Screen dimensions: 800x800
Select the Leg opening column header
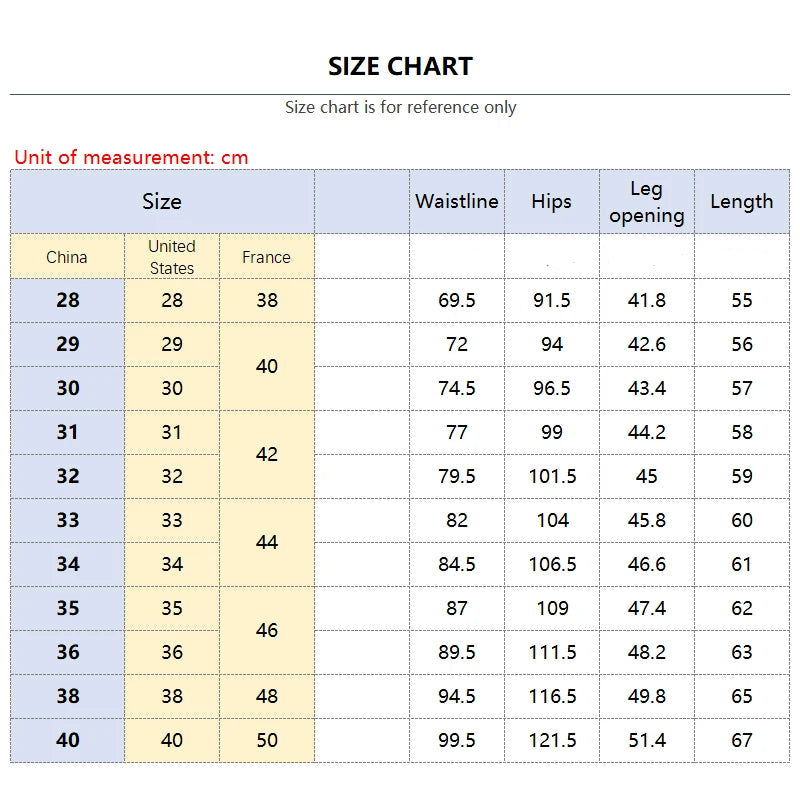coord(647,202)
